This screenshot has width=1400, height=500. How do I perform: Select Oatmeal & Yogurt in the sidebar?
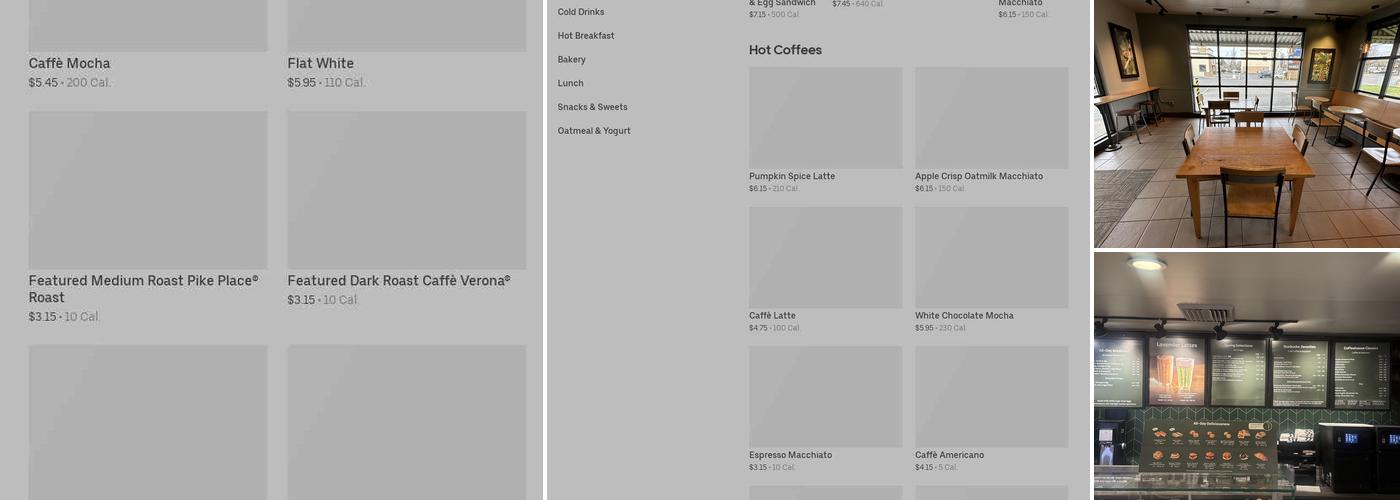594,131
